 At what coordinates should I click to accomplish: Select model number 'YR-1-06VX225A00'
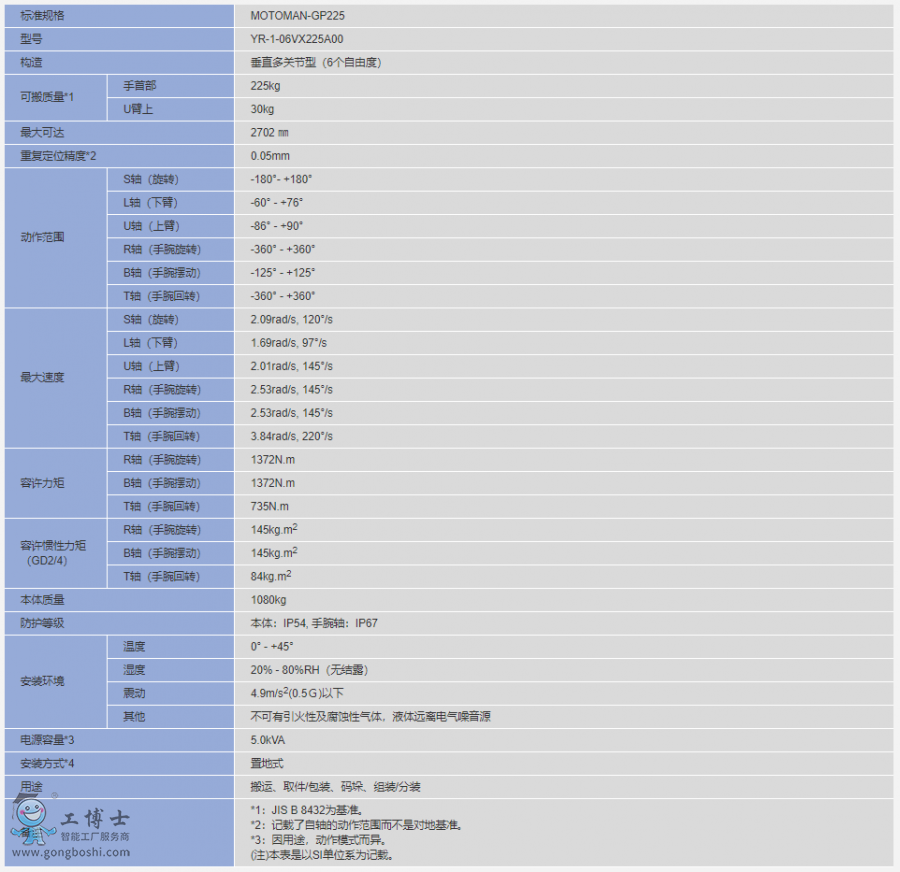(x=297, y=39)
